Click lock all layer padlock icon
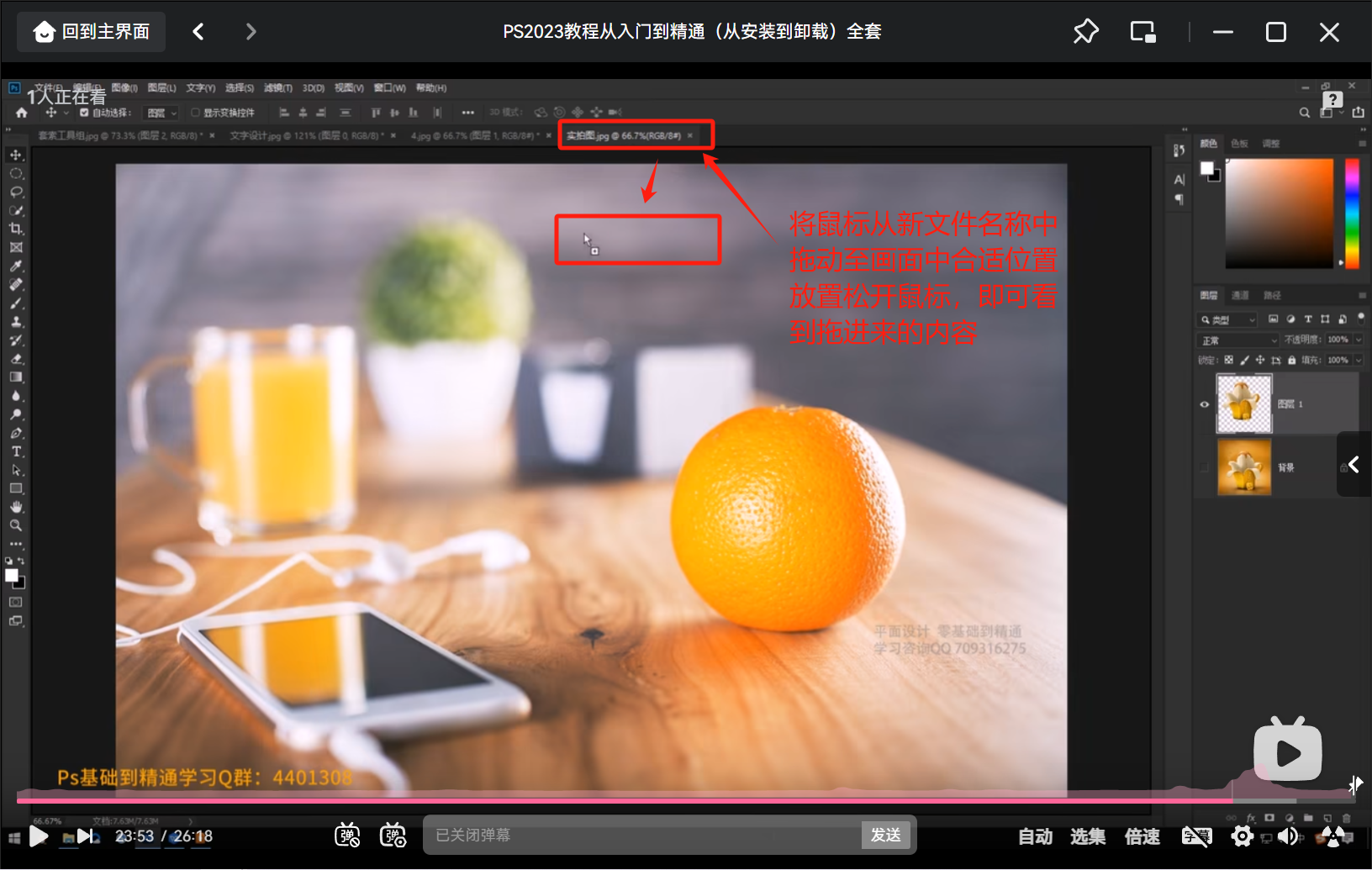Viewport: 1372px width, 870px height. [1291, 360]
